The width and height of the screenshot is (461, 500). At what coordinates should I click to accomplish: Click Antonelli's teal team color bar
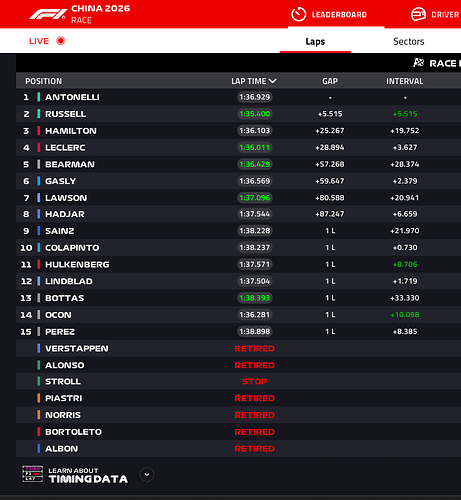pyautogui.click(x=39, y=97)
